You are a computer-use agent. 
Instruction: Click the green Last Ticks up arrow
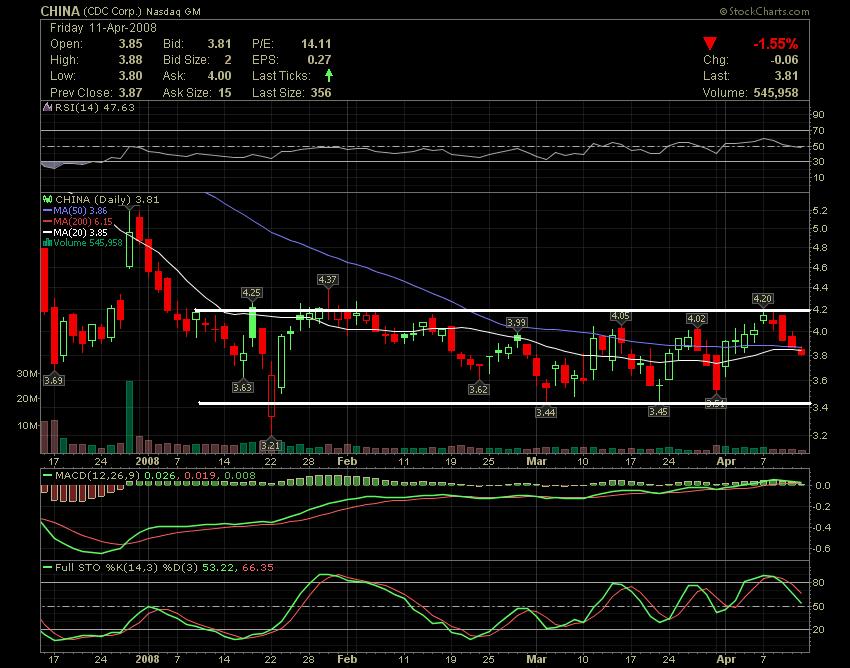tap(329, 75)
